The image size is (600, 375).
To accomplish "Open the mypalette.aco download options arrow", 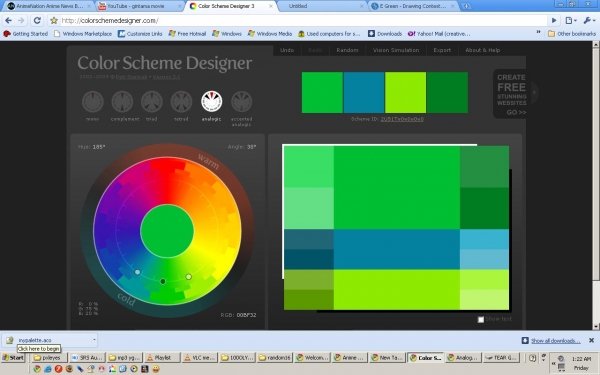I will [x=94, y=340].
